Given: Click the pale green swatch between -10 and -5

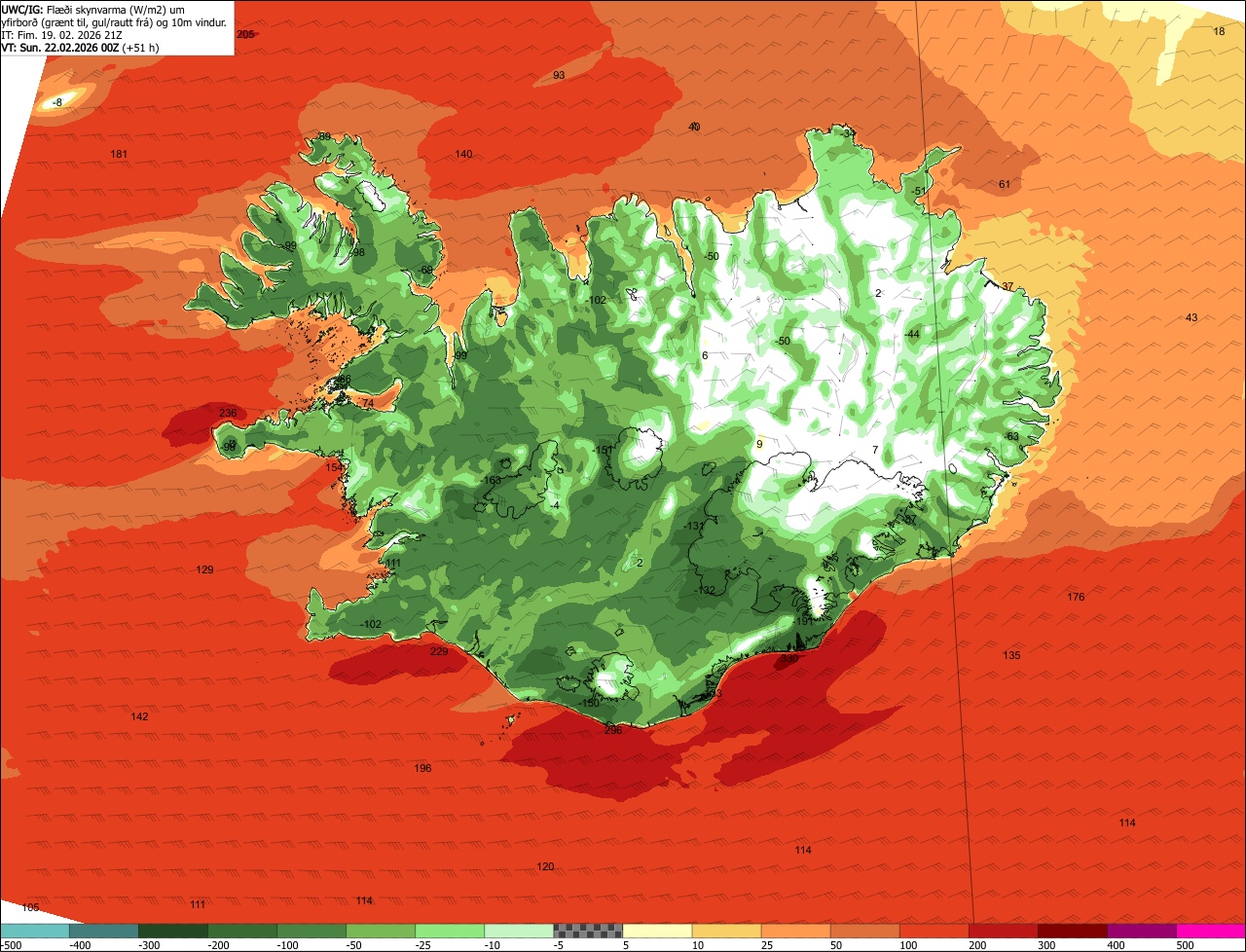Looking at the screenshot, I should click(518, 931).
